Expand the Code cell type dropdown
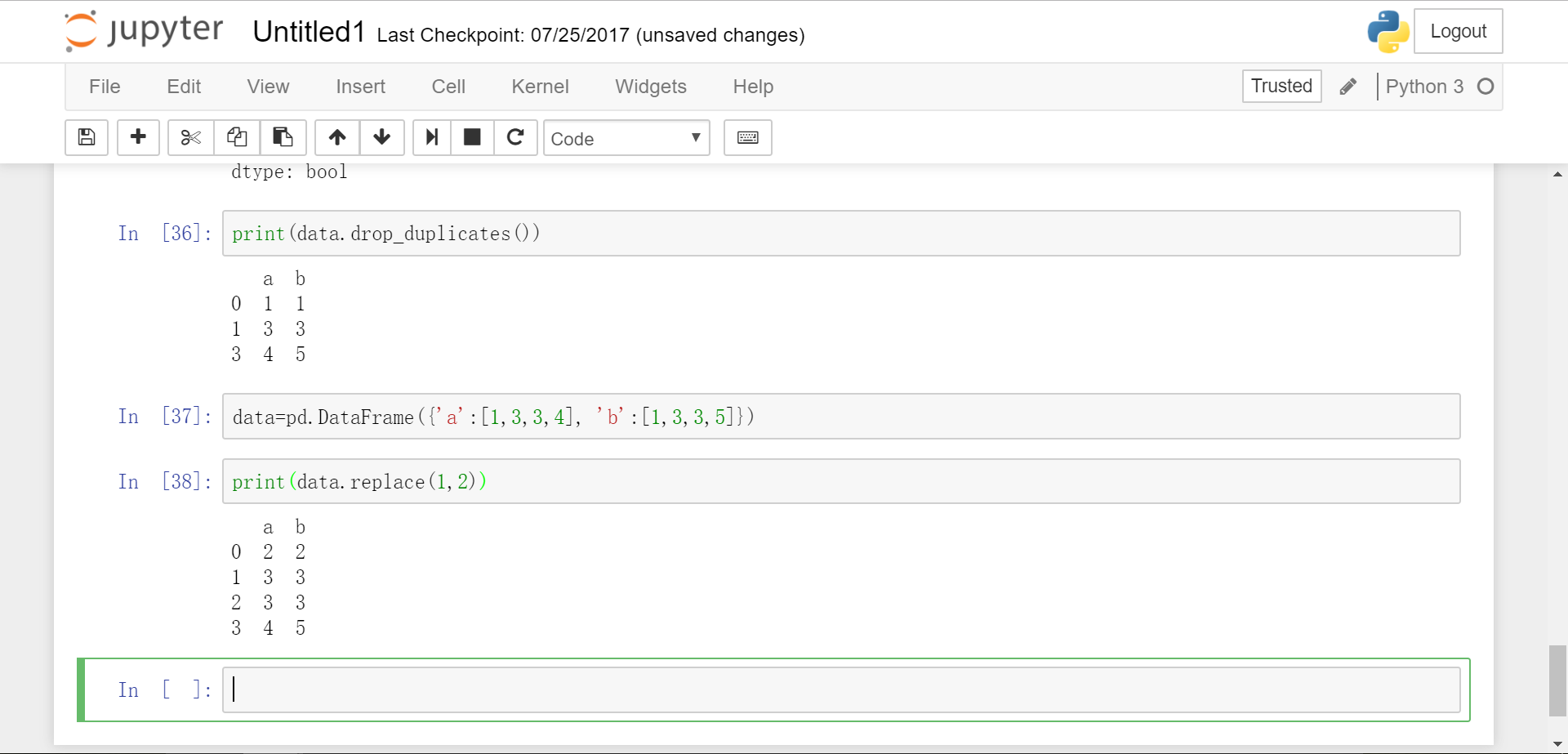Image resolution: width=1568 pixels, height=754 pixels. click(626, 138)
